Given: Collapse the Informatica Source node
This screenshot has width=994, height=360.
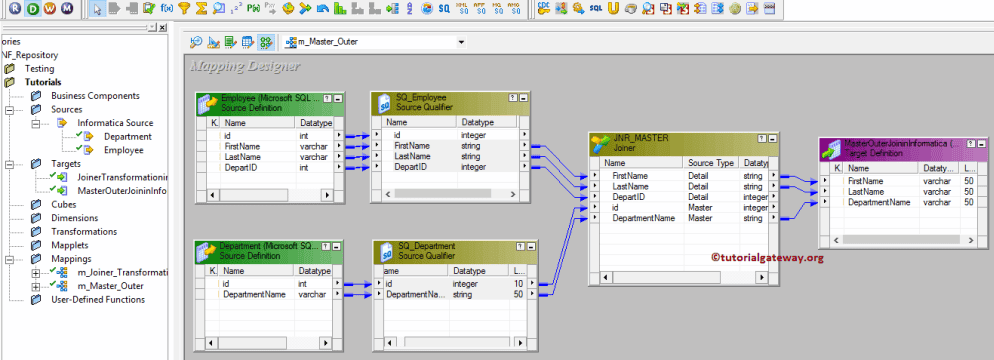Looking at the screenshot, I should point(36,123).
